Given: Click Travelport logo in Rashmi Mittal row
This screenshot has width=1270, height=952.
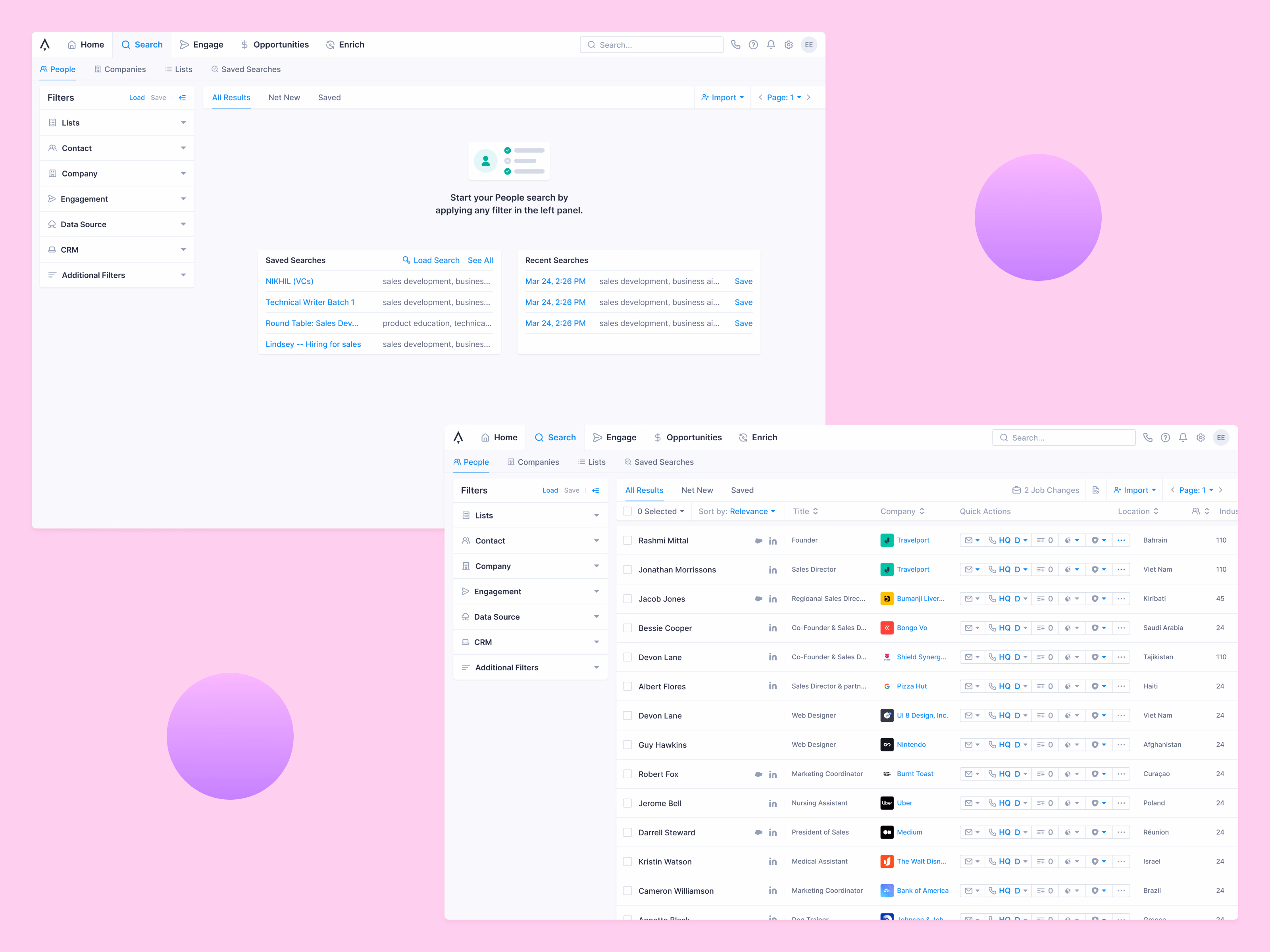Looking at the screenshot, I should [887, 540].
